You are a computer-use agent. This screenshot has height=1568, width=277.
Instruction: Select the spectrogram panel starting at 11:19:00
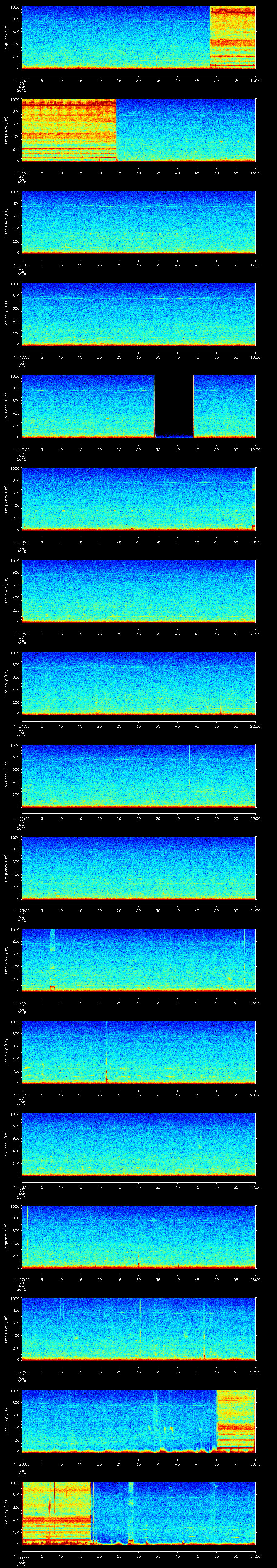pyautogui.click(x=138, y=499)
